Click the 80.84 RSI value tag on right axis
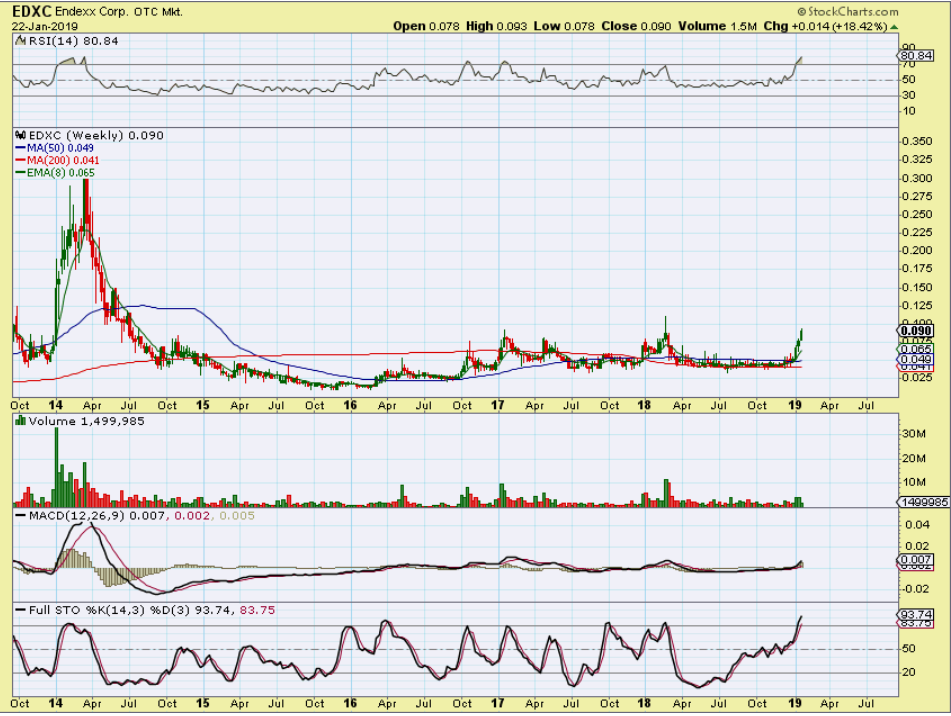The height and width of the screenshot is (716, 951). 916,55
